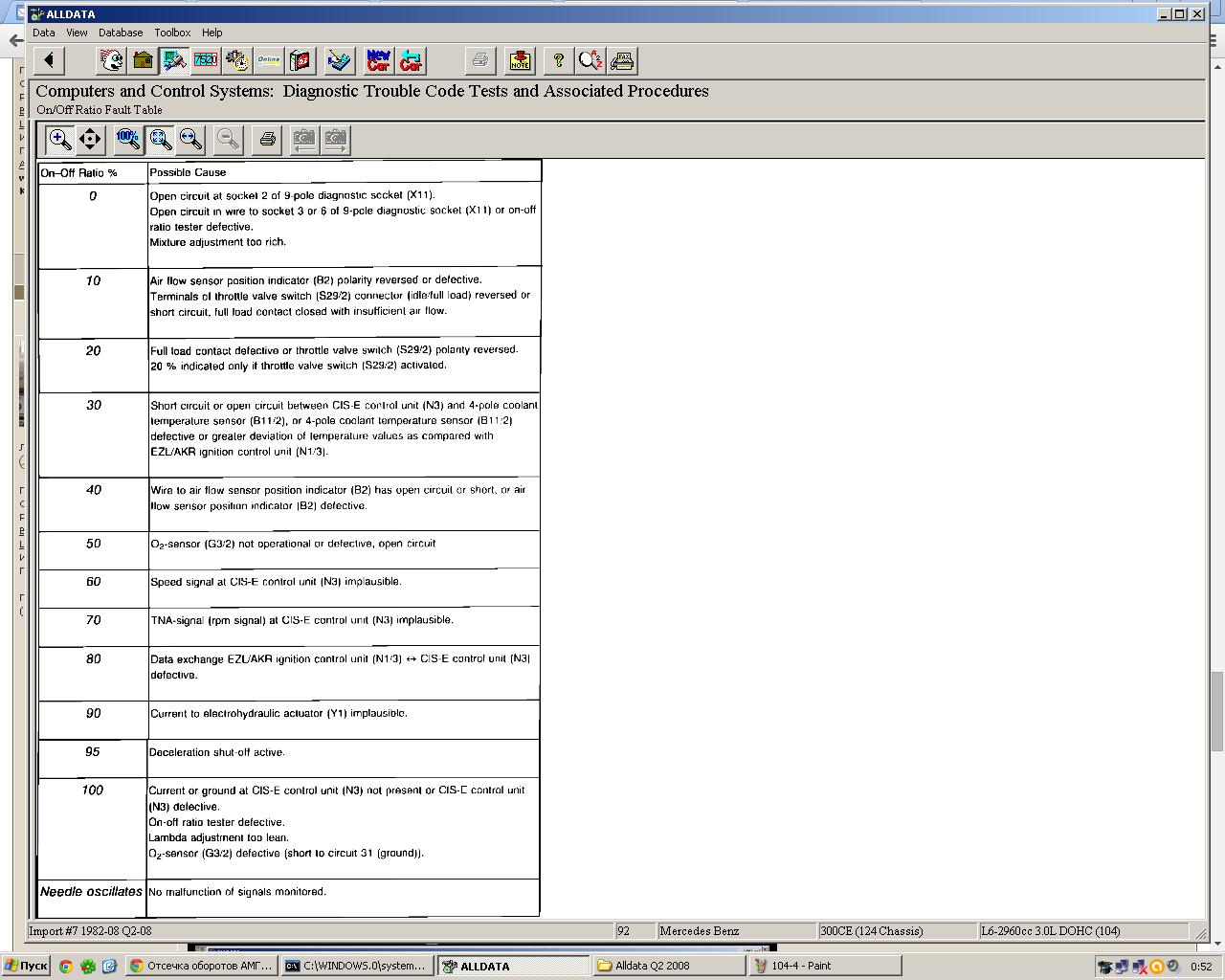
Task: Select the zoom-in magnifier tool
Action: [x=59, y=140]
